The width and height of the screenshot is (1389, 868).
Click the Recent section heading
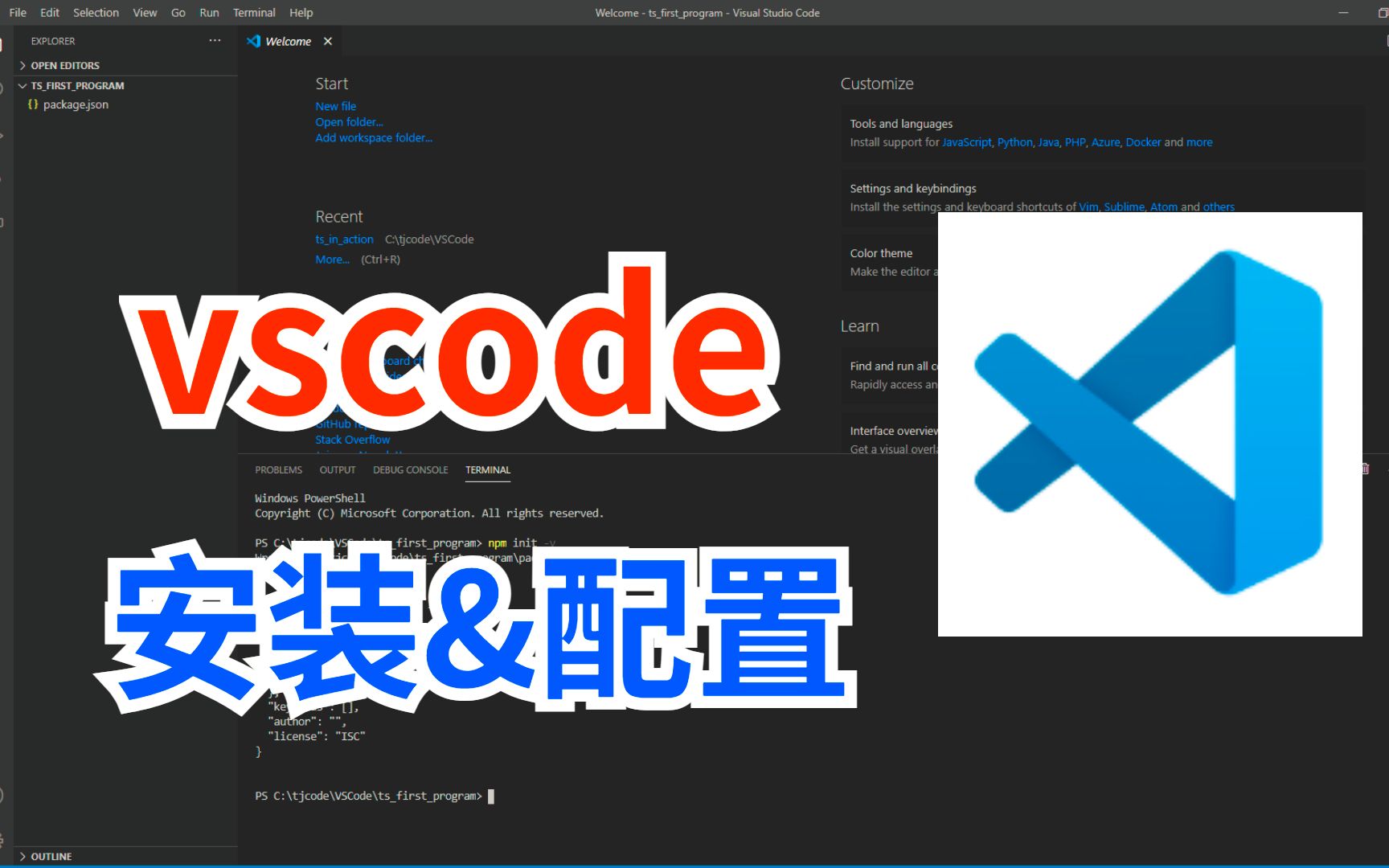coord(338,217)
